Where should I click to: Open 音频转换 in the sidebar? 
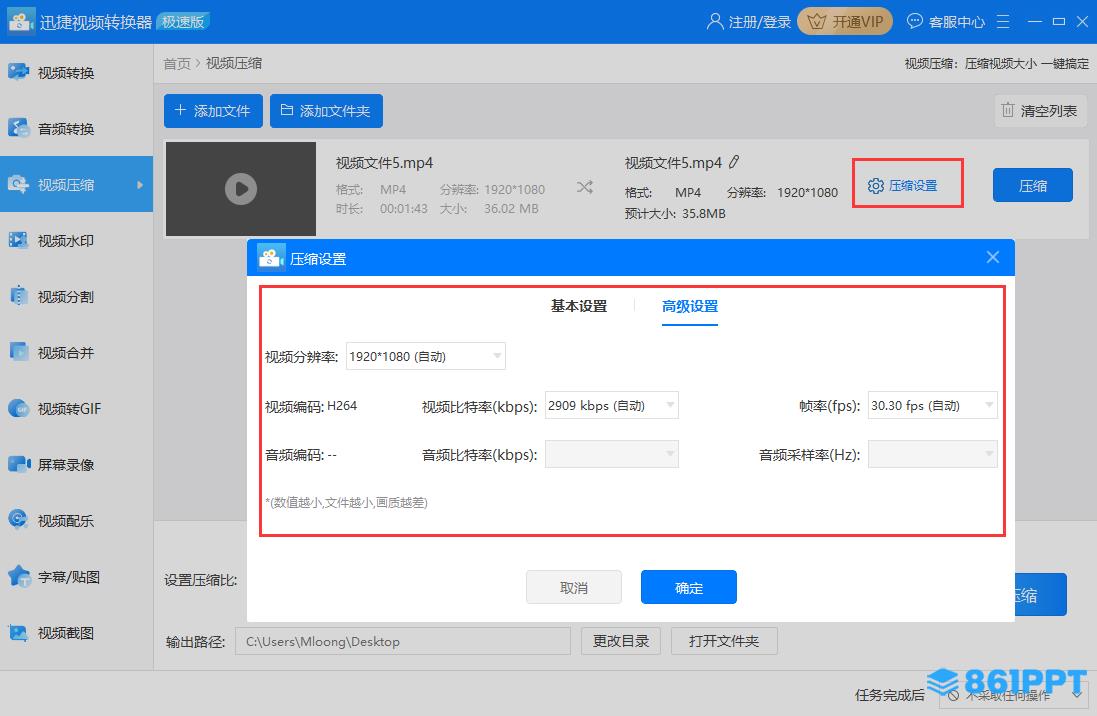(76, 128)
